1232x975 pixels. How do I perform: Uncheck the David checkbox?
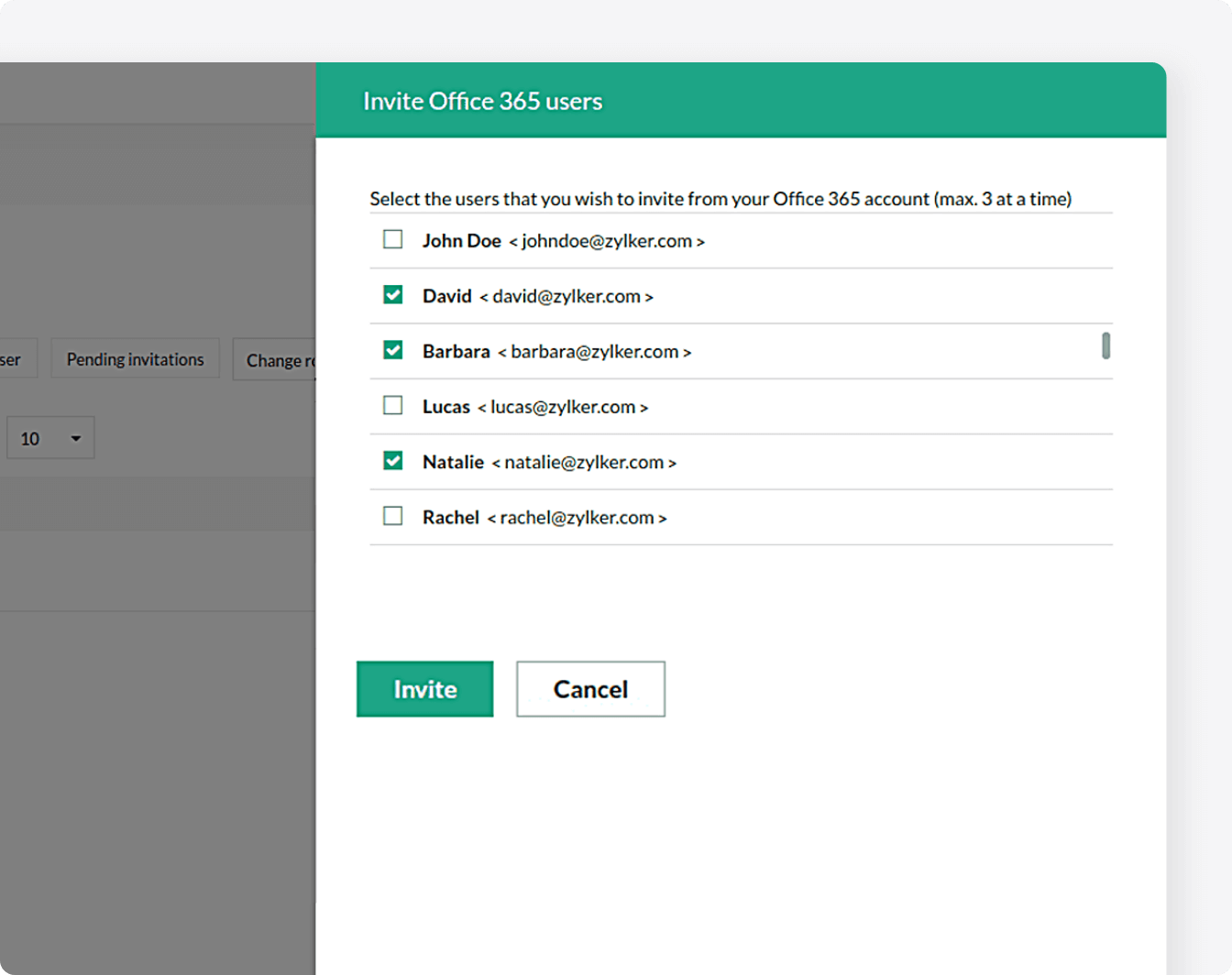pyautogui.click(x=393, y=294)
